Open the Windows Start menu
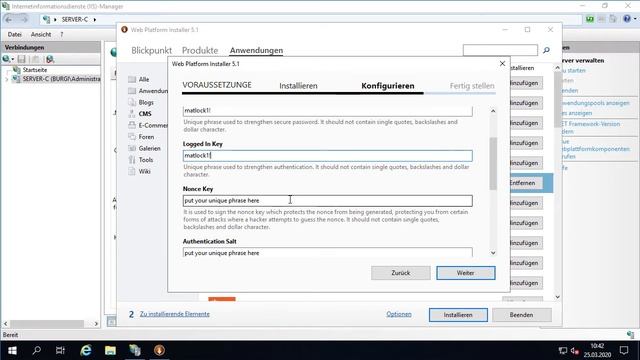Screen dimensions: 640x360 click(x=12, y=350)
